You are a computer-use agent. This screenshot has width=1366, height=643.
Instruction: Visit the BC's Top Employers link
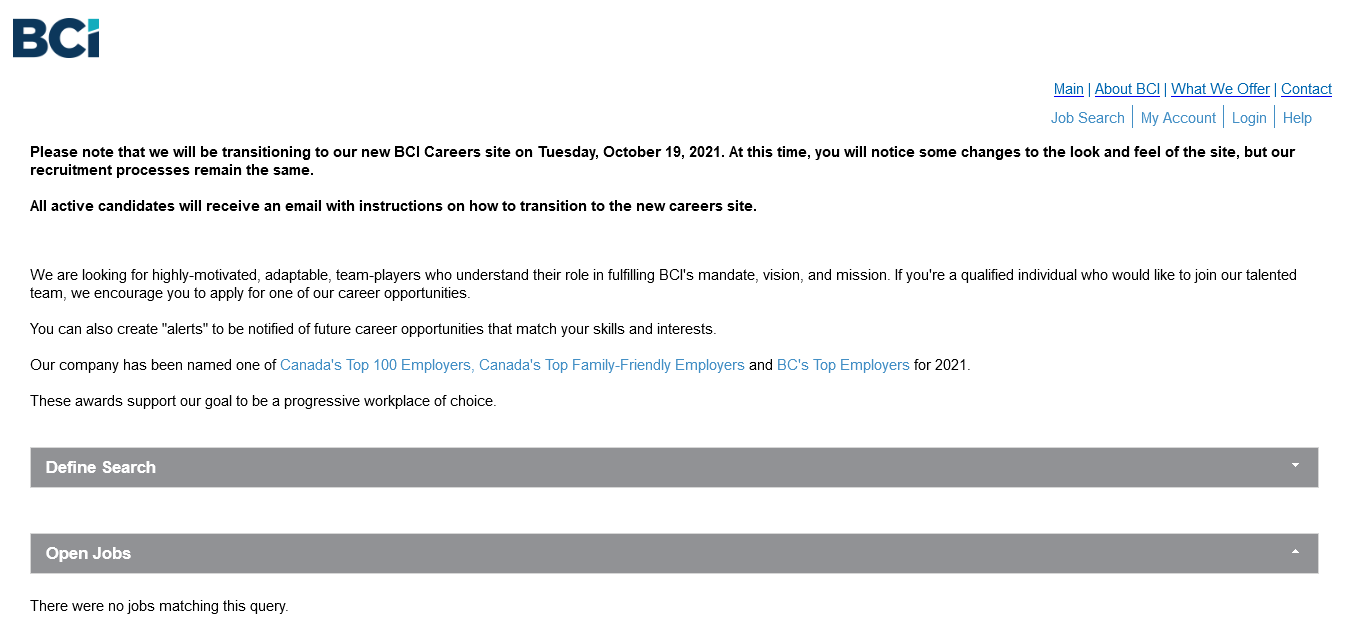coord(843,365)
